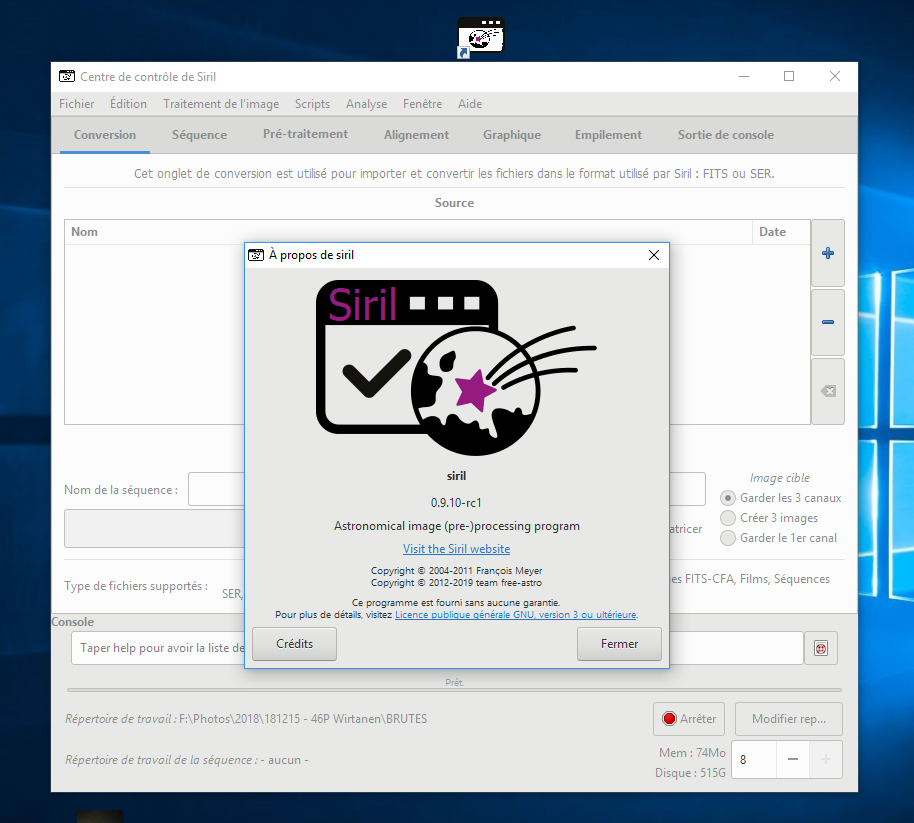This screenshot has width=914, height=823.
Task: Open the Siril desktop shortcut icon
Action: pyautogui.click(x=481, y=37)
